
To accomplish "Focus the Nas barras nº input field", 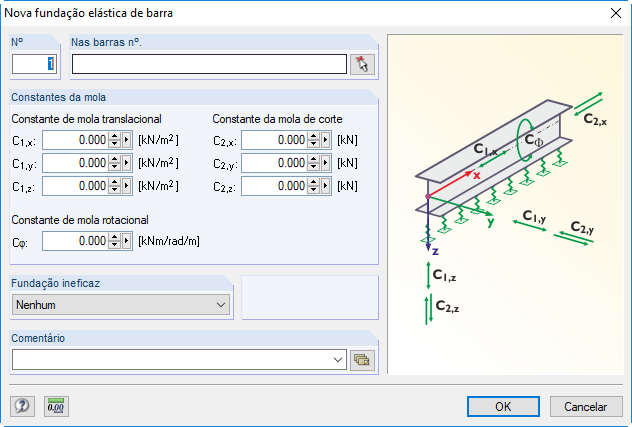I will [x=209, y=64].
